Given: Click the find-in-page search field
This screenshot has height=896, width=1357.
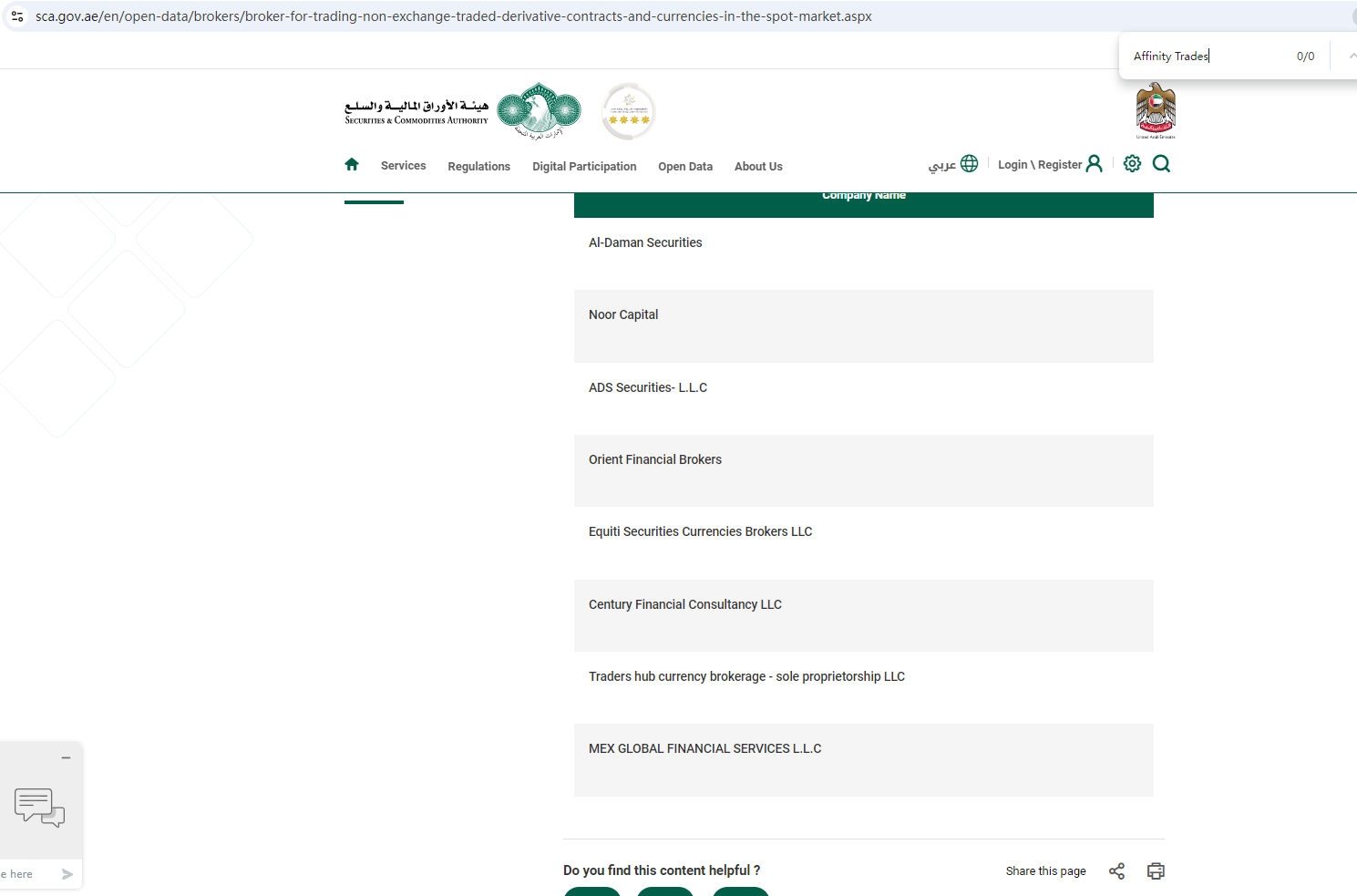Looking at the screenshot, I should (1208, 56).
